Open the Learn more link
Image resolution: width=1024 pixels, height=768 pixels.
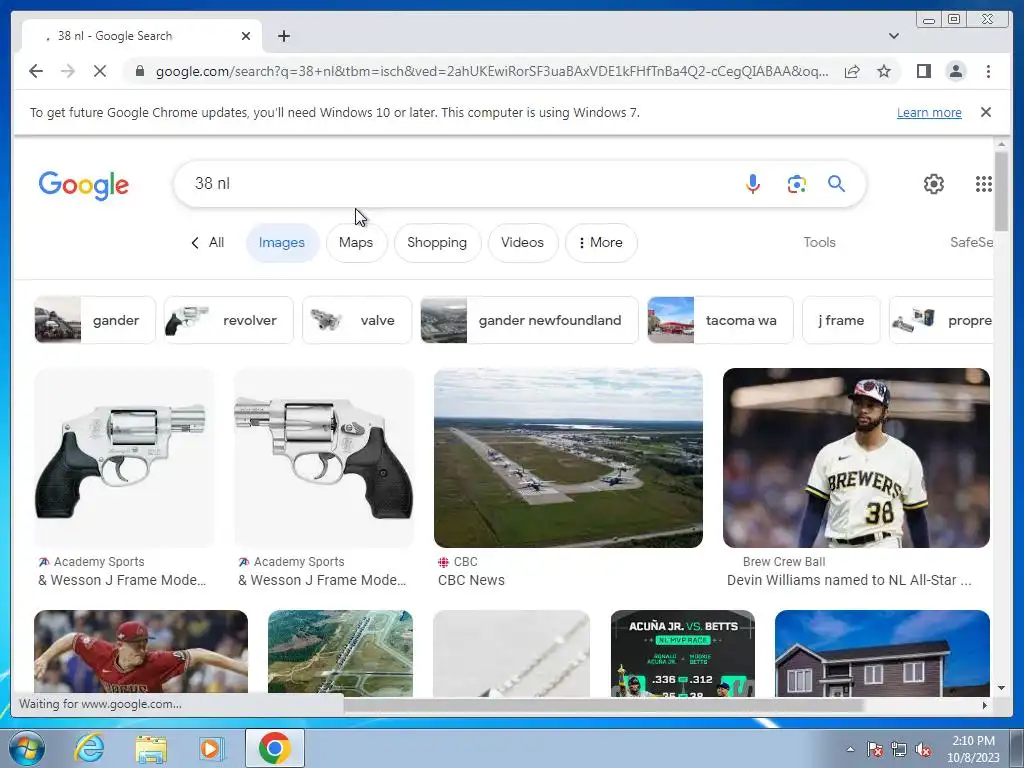pyautogui.click(x=929, y=112)
